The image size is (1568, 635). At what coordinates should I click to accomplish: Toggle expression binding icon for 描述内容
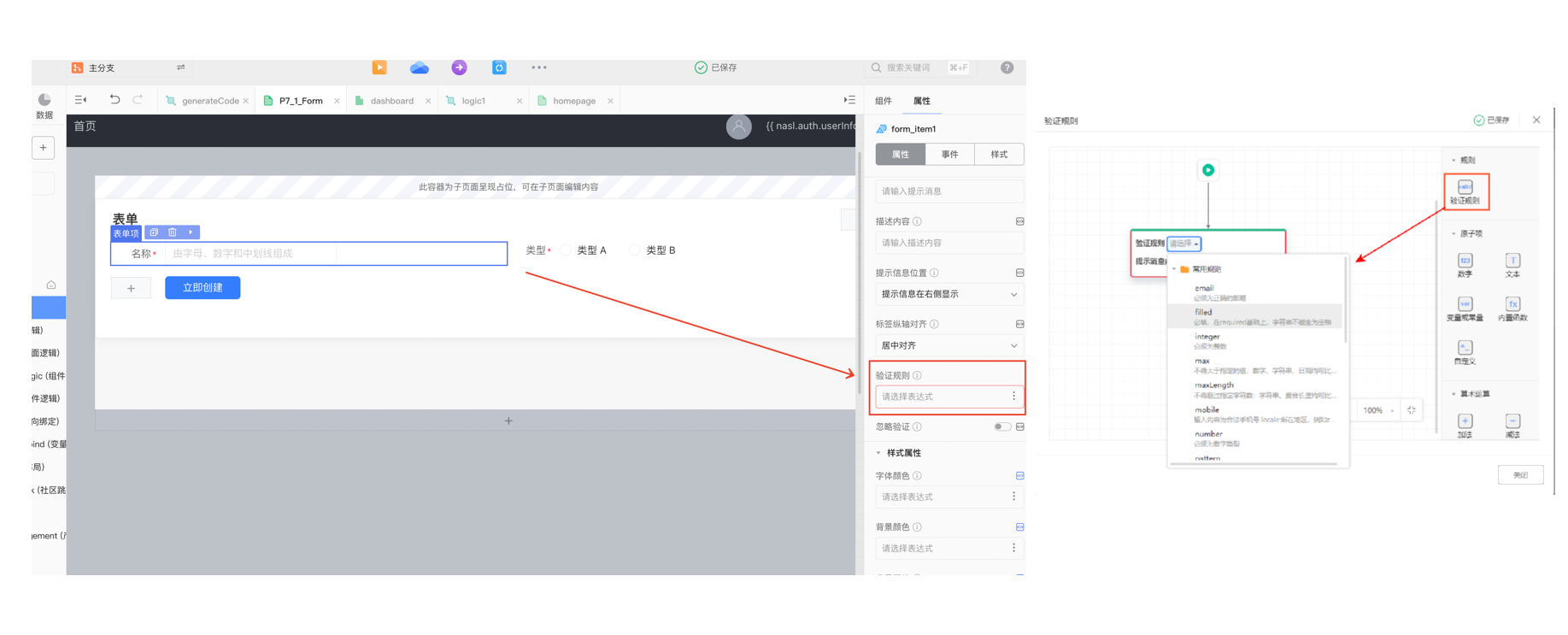click(x=1019, y=221)
